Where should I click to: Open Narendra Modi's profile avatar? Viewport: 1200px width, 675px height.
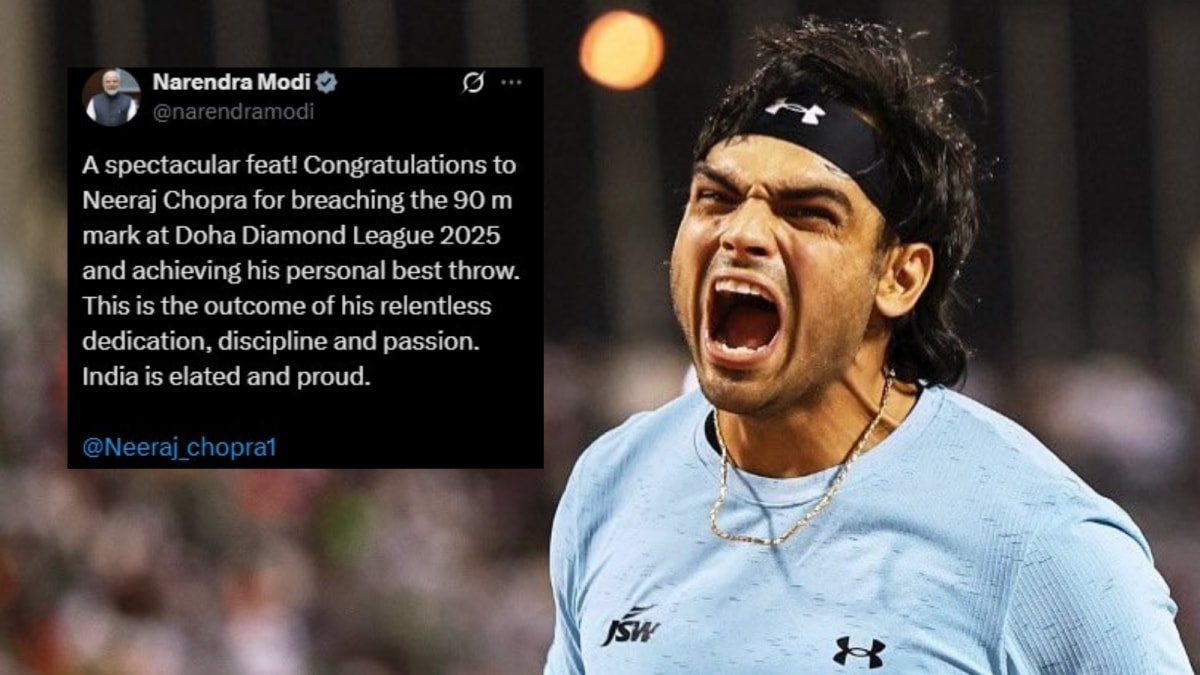112,97
